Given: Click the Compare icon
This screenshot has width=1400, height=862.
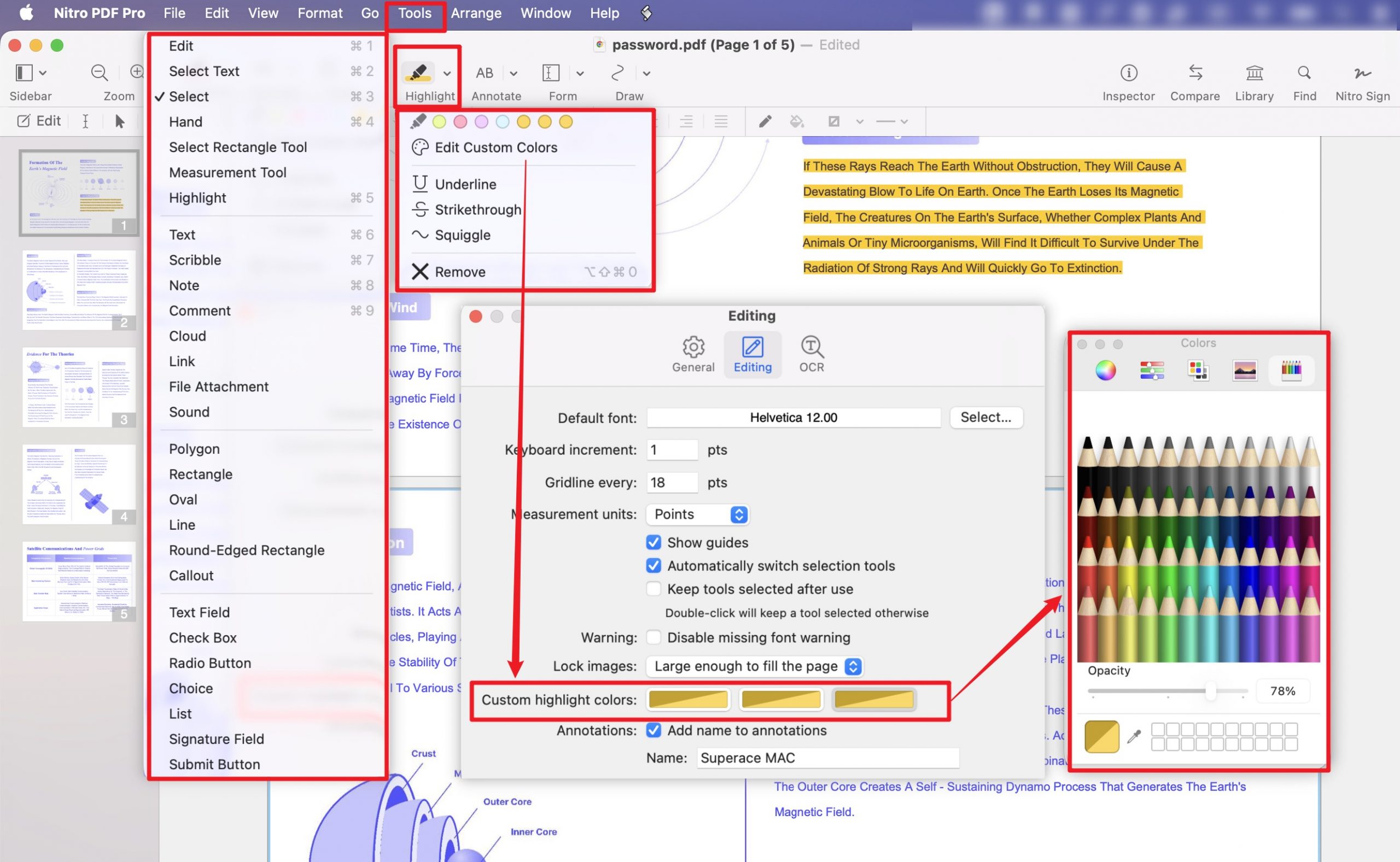Looking at the screenshot, I should (x=1195, y=73).
